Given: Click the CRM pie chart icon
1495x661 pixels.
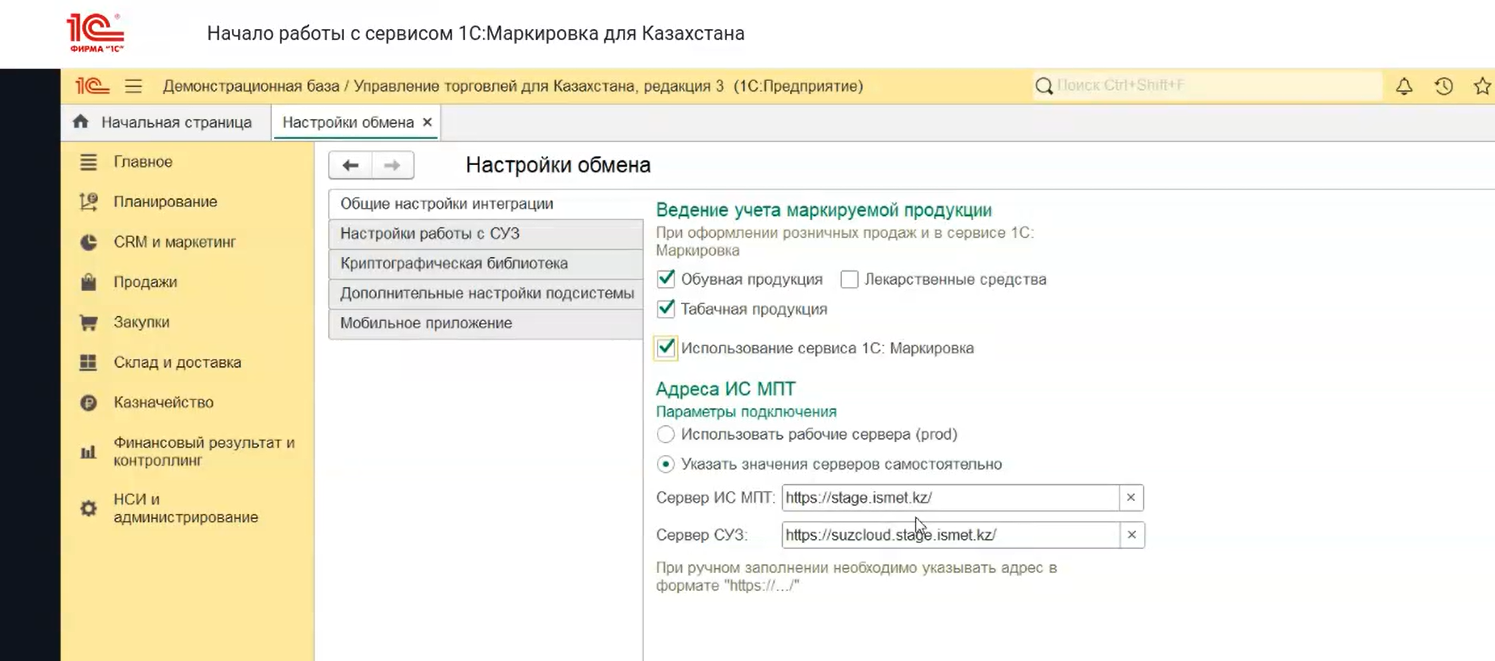Looking at the screenshot, I should point(89,242).
